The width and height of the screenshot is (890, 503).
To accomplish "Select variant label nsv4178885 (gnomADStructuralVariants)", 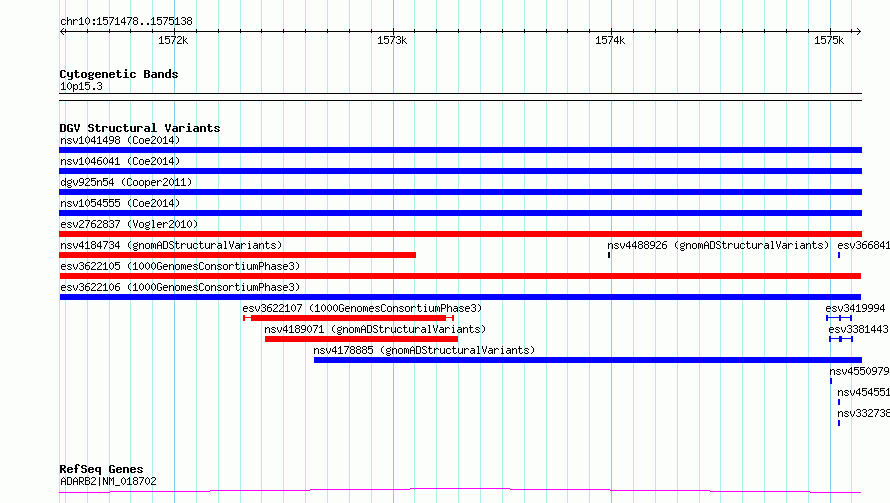I will click(424, 350).
